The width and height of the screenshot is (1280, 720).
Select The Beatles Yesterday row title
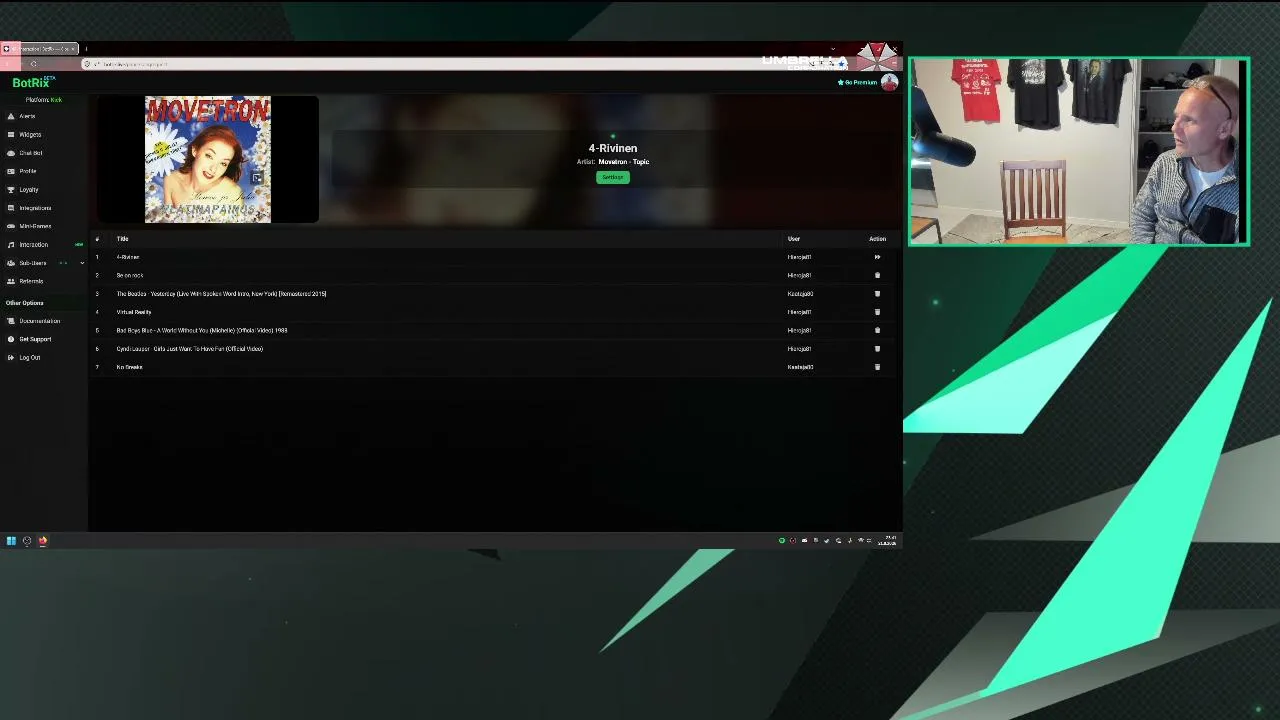tap(221, 294)
